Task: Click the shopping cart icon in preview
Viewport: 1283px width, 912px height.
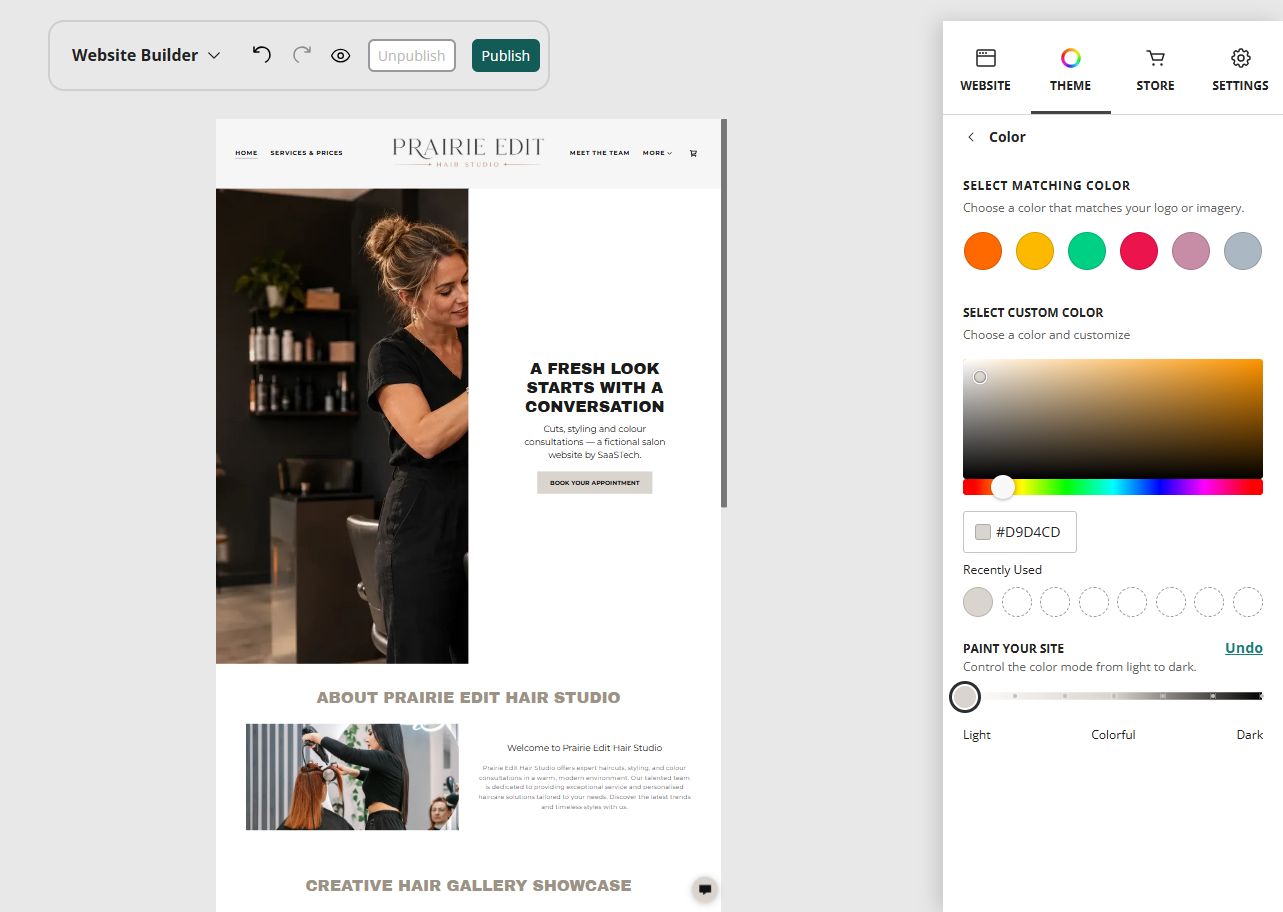Action: pos(693,153)
